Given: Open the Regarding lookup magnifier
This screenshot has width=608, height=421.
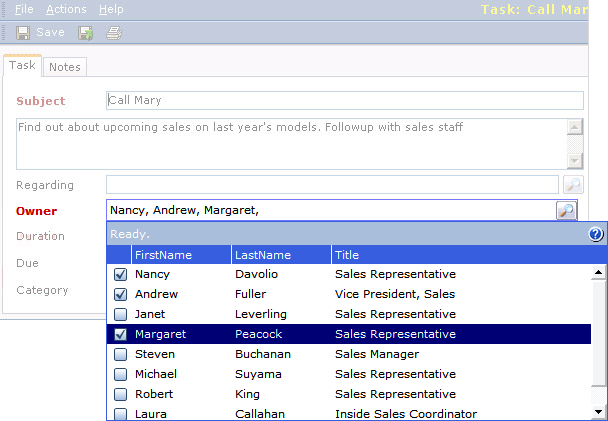Looking at the screenshot, I should coord(573,185).
